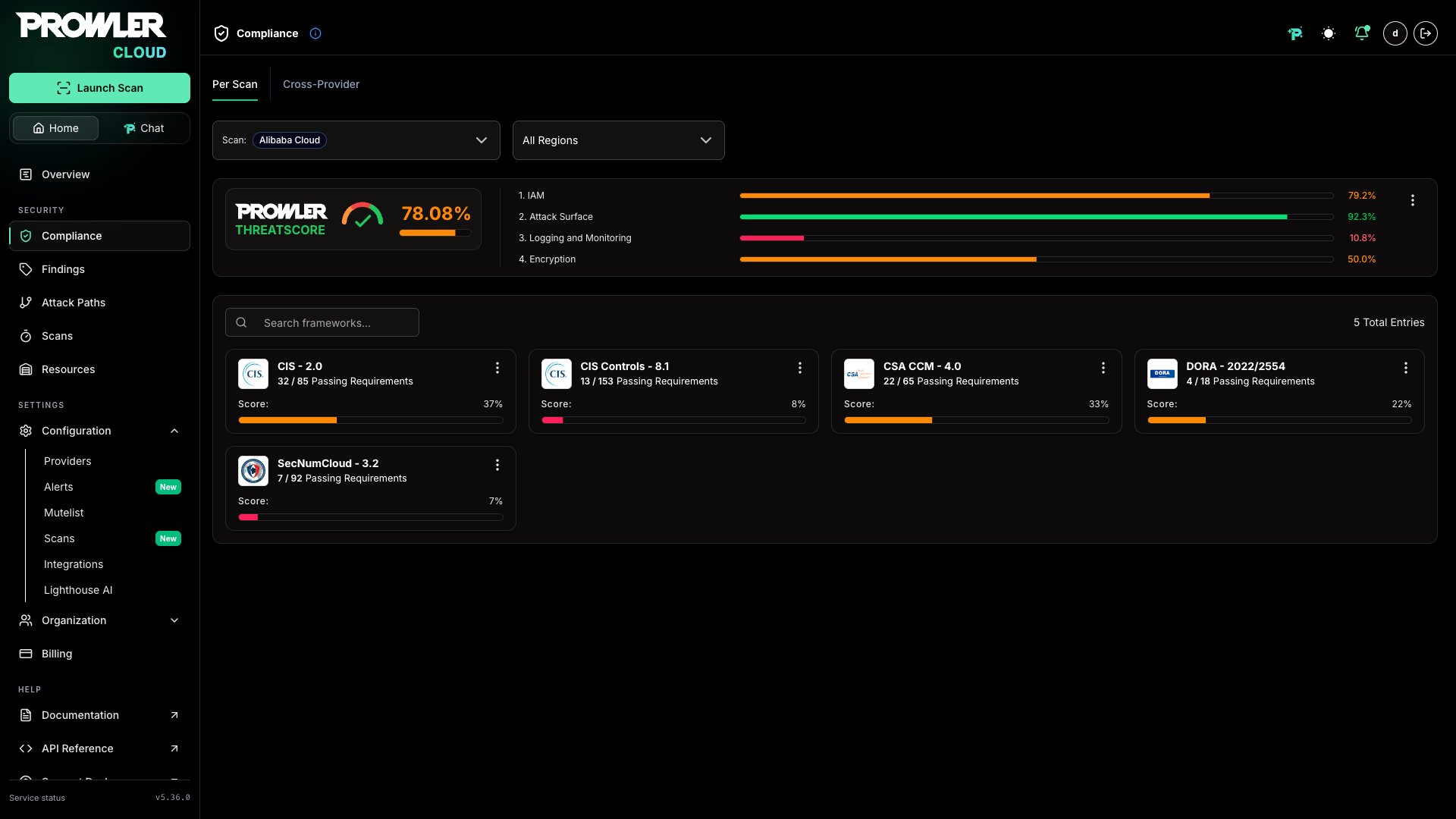The height and width of the screenshot is (819, 1456).
Task: Open Scans settings under Configuration
Action: click(59, 538)
